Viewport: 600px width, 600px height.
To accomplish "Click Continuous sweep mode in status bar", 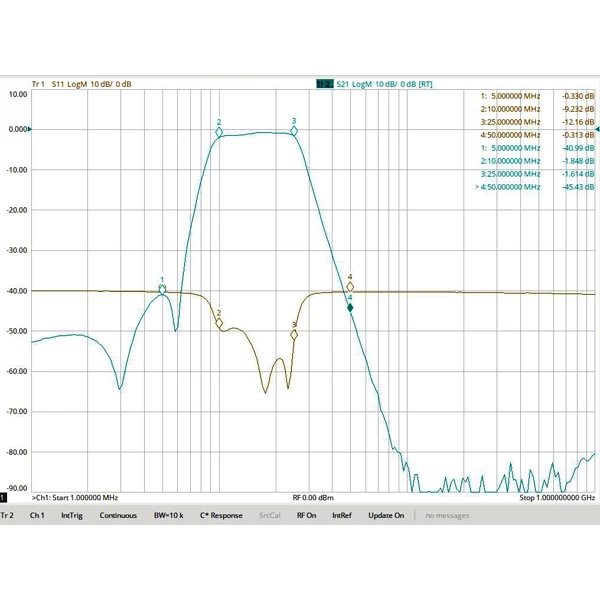I will point(118,515).
